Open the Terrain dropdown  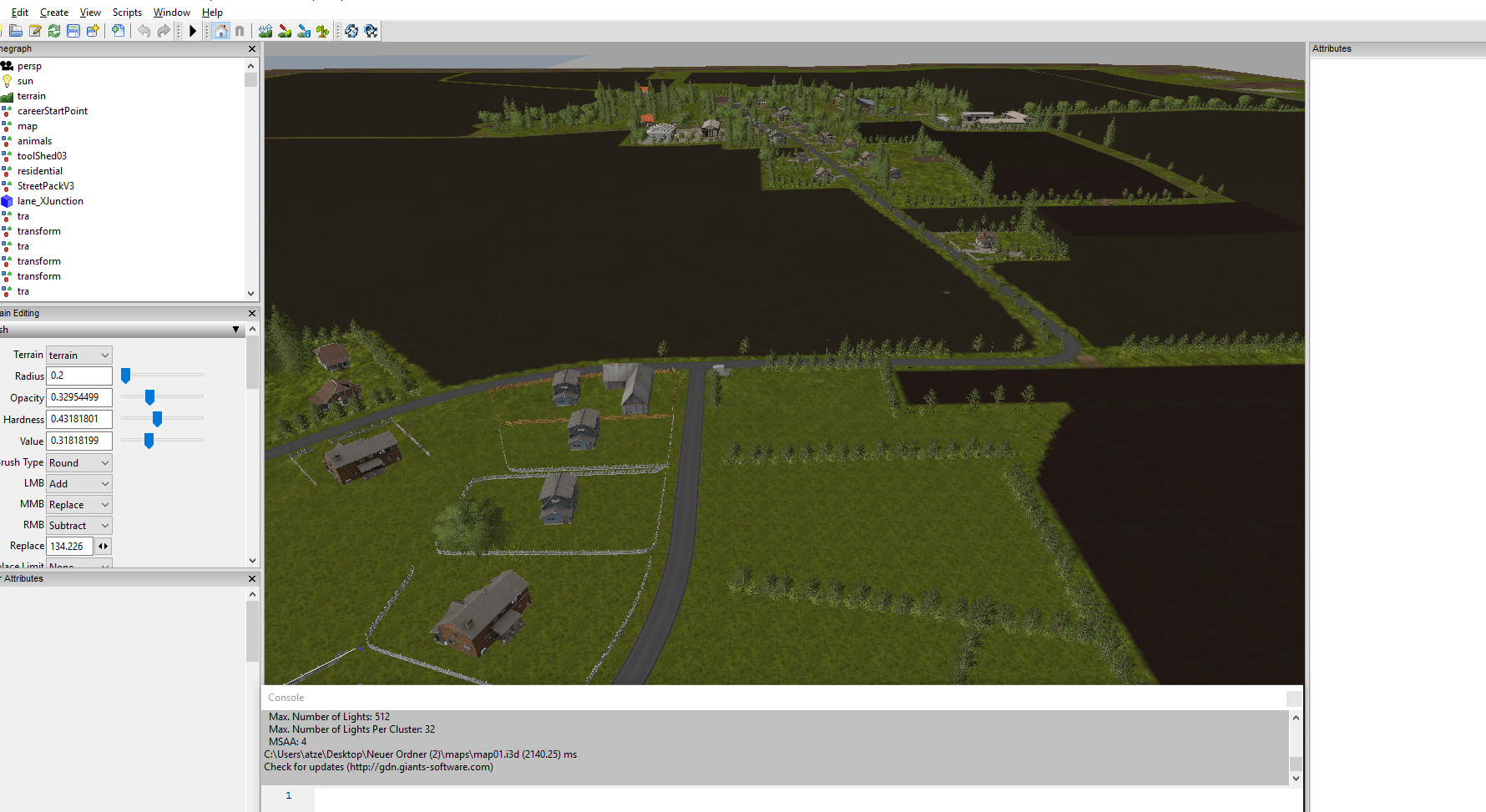click(79, 355)
